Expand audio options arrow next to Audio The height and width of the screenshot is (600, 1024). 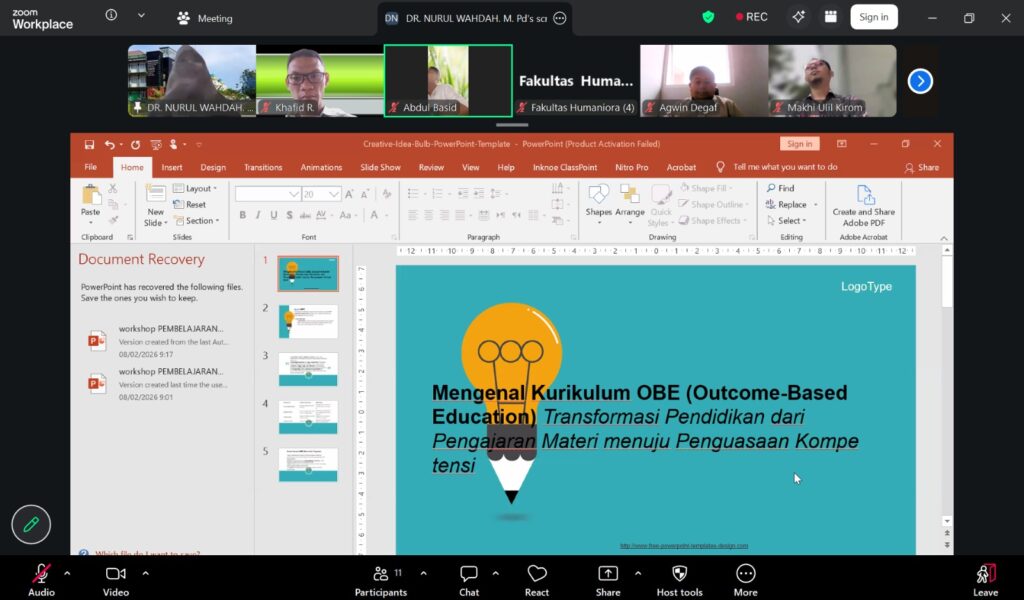(x=67, y=573)
